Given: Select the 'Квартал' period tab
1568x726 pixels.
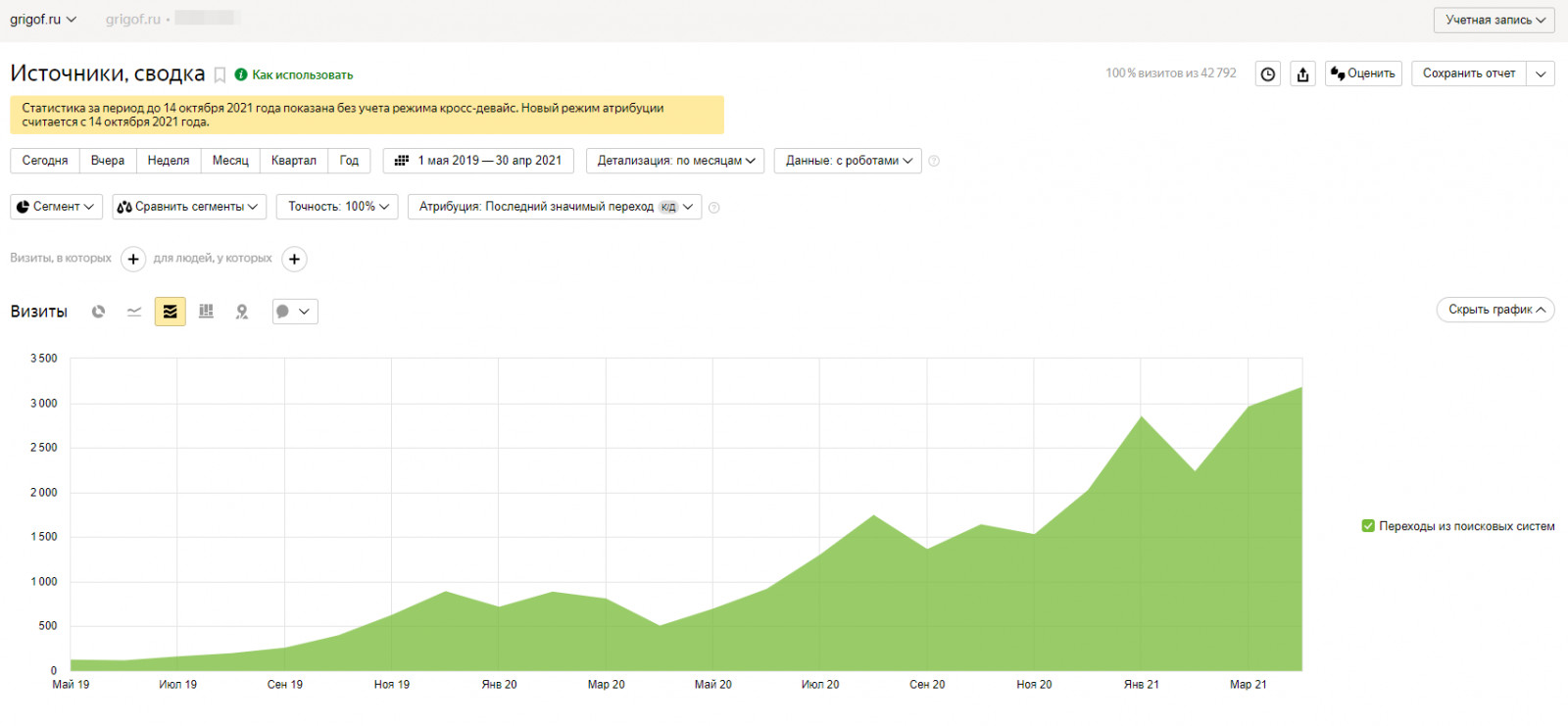Looking at the screenshot, I should [x=294, y=161].
